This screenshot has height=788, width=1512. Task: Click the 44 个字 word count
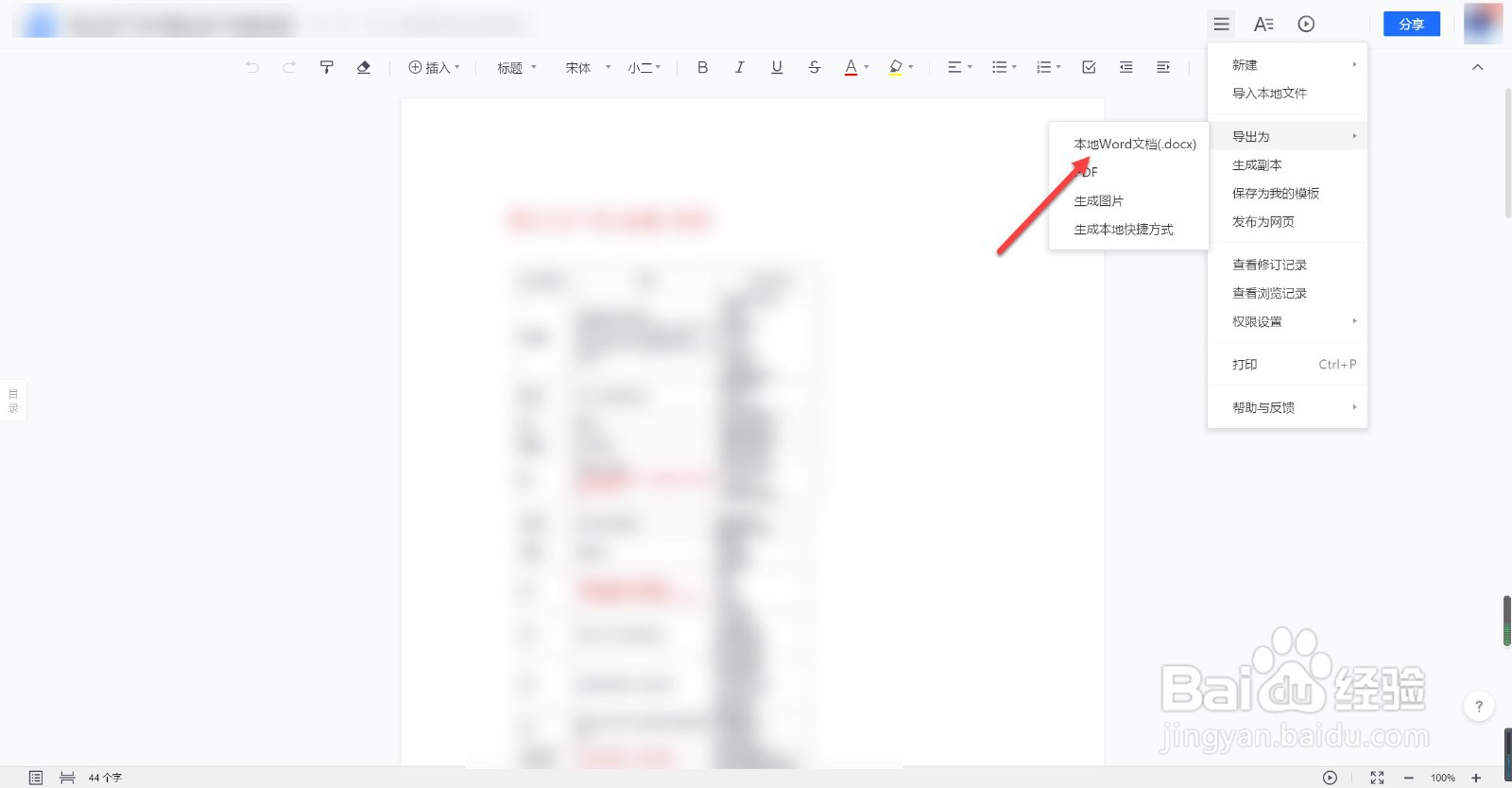click(x=105, y=778)
